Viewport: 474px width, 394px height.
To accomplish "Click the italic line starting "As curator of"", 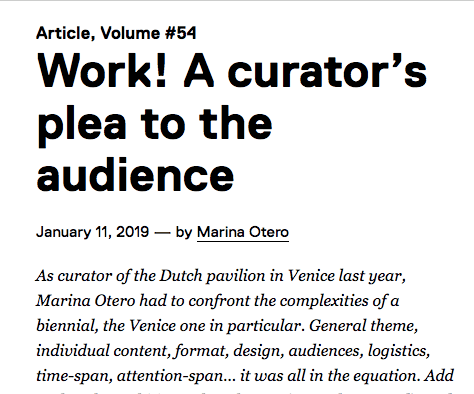I will [221, 276].
